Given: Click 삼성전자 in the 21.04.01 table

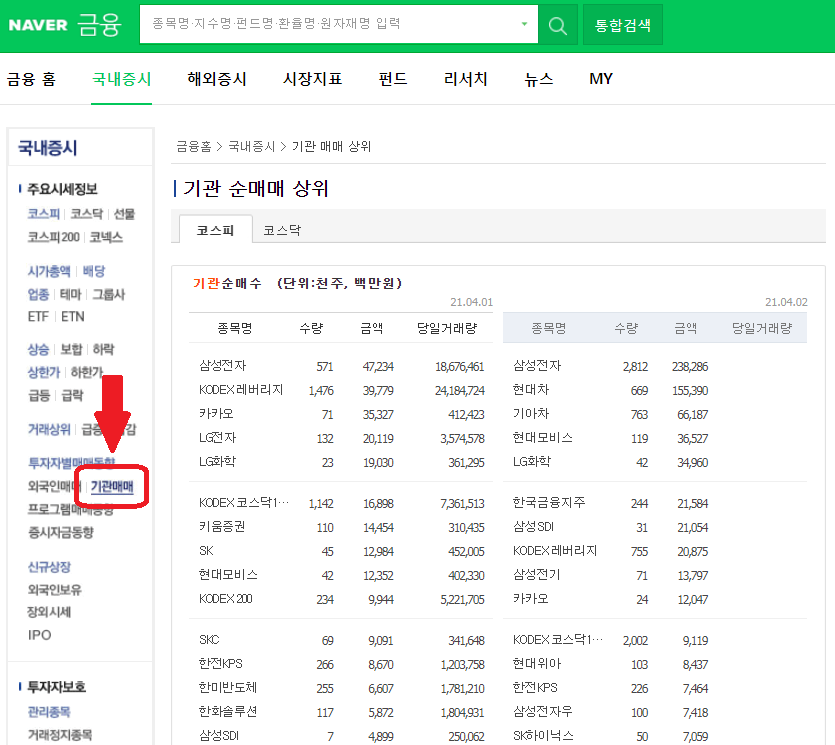Looking at the screenshot, I should click(222, 366).
